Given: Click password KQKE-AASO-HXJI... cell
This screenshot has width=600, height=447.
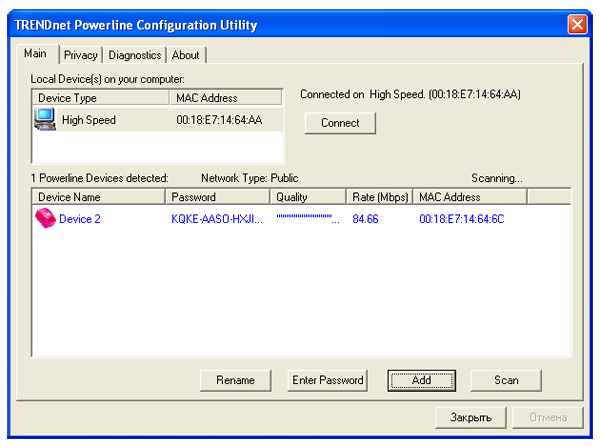Looking at the screenshot, I should click(x=217, y=219).
